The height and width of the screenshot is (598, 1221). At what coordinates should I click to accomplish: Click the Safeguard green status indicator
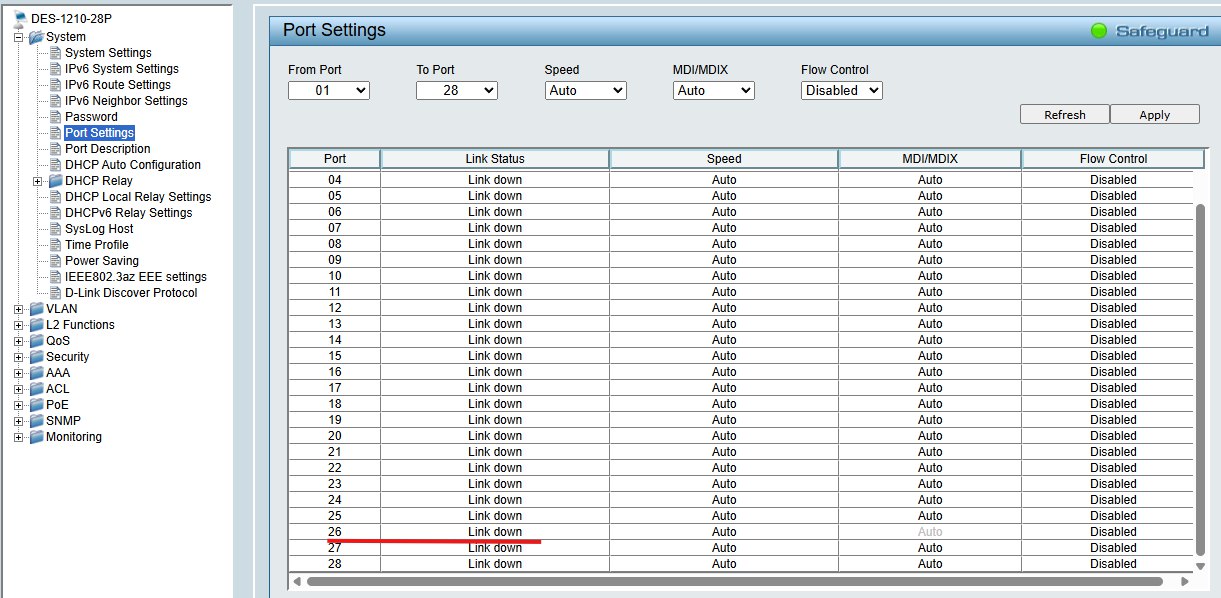pyautogui.click(x=1099, y=31)
